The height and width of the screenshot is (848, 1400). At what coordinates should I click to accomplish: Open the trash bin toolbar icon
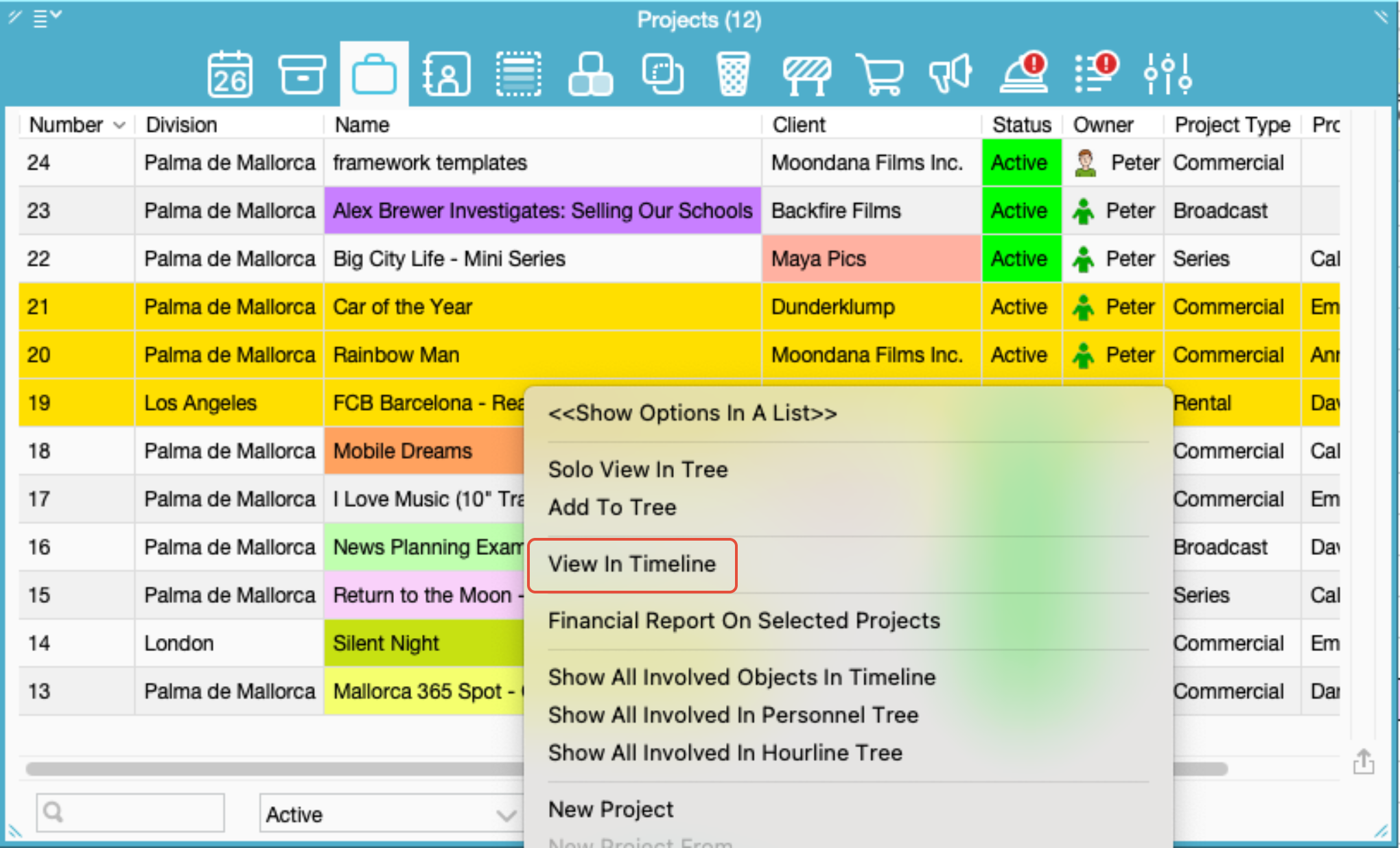click(x=732, y=74)
